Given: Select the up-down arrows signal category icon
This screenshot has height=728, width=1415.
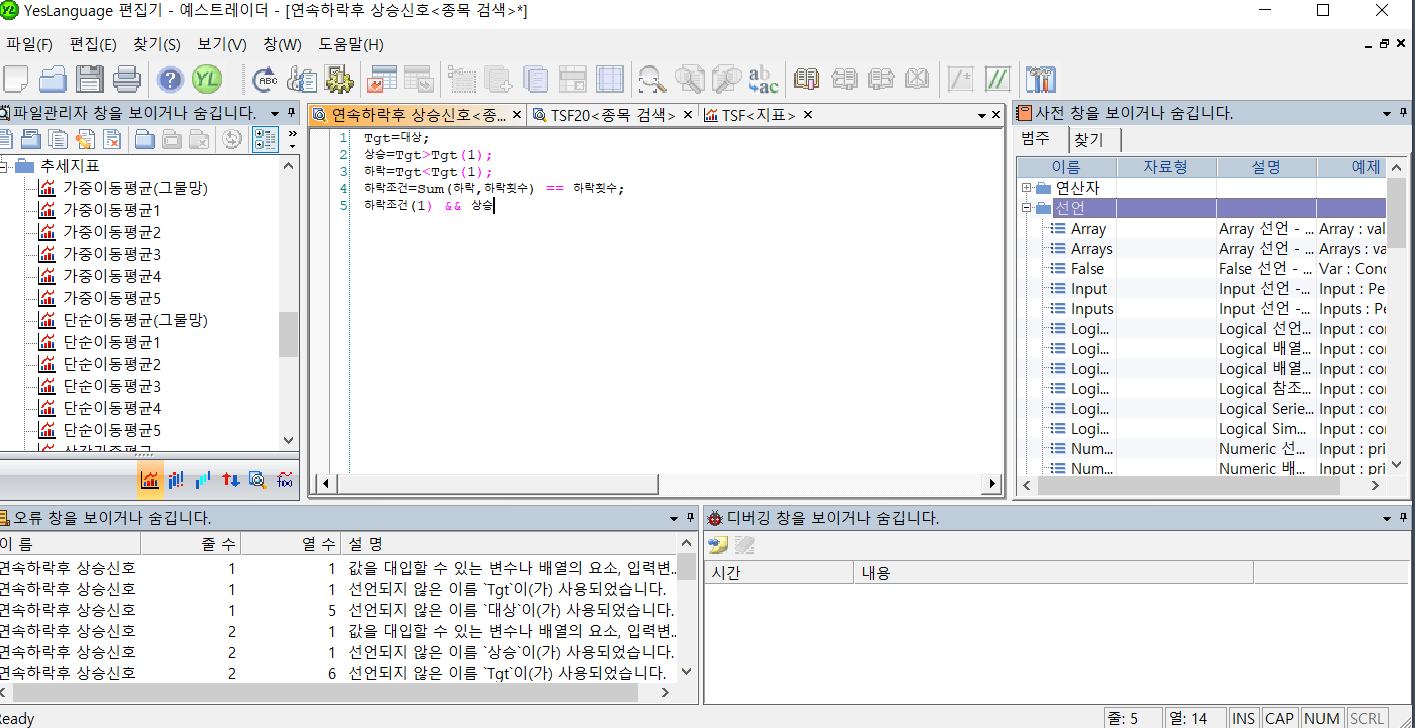Looking at the screenshot, I should 230,480.
